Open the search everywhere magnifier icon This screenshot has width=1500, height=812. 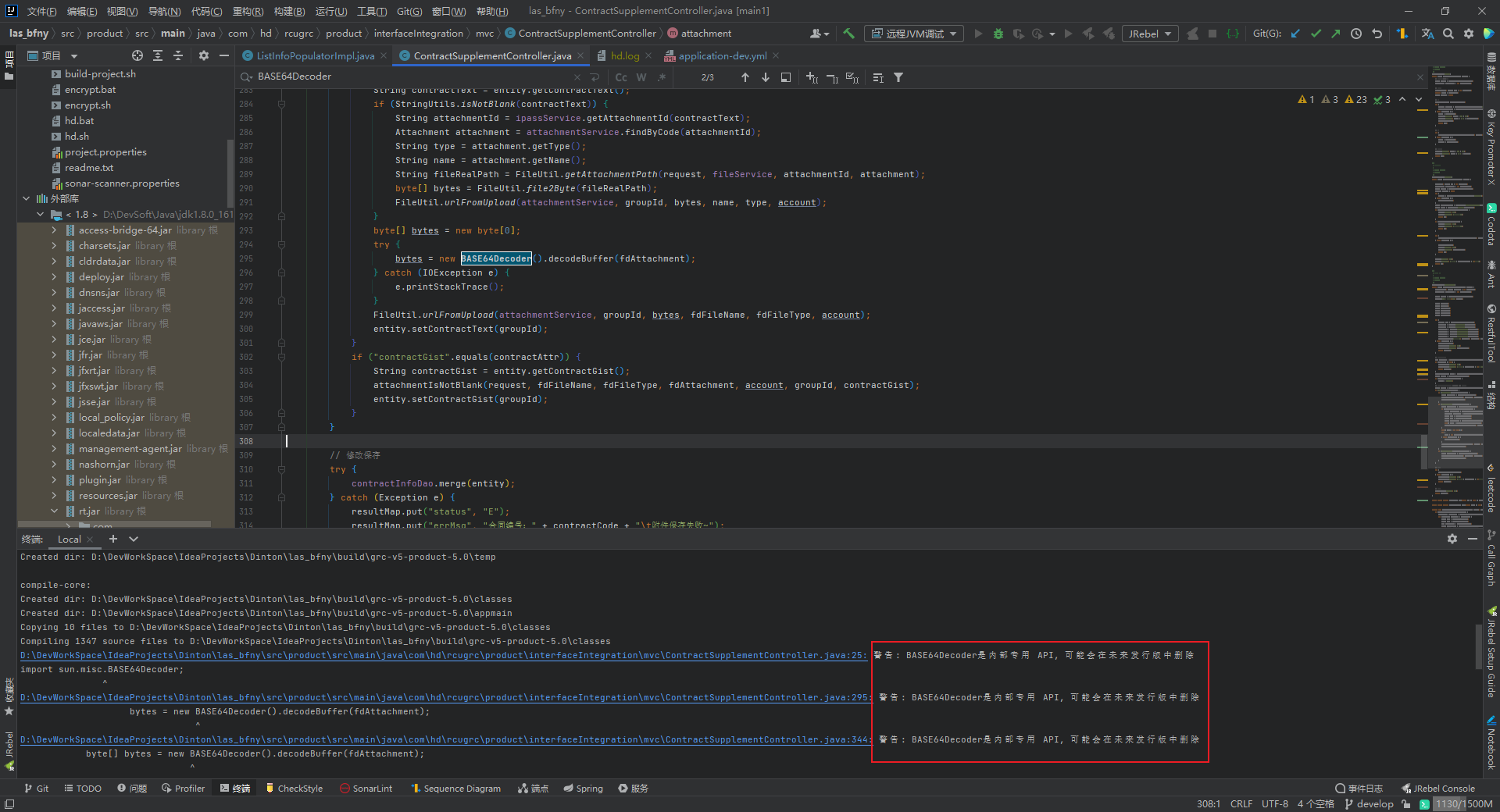point(1448,34)
